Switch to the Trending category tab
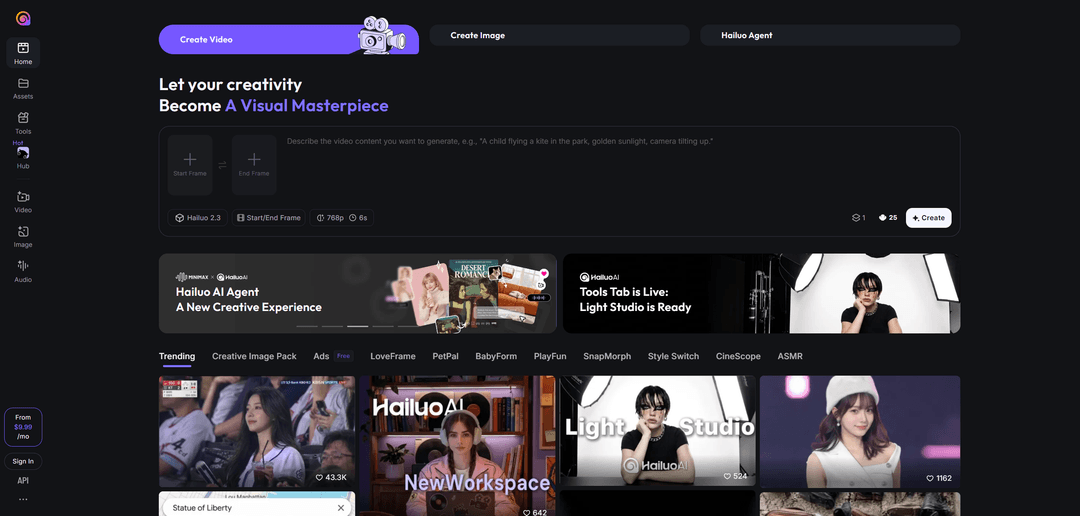Viewport: 1080px width, 516px height. tap(177, 356)
